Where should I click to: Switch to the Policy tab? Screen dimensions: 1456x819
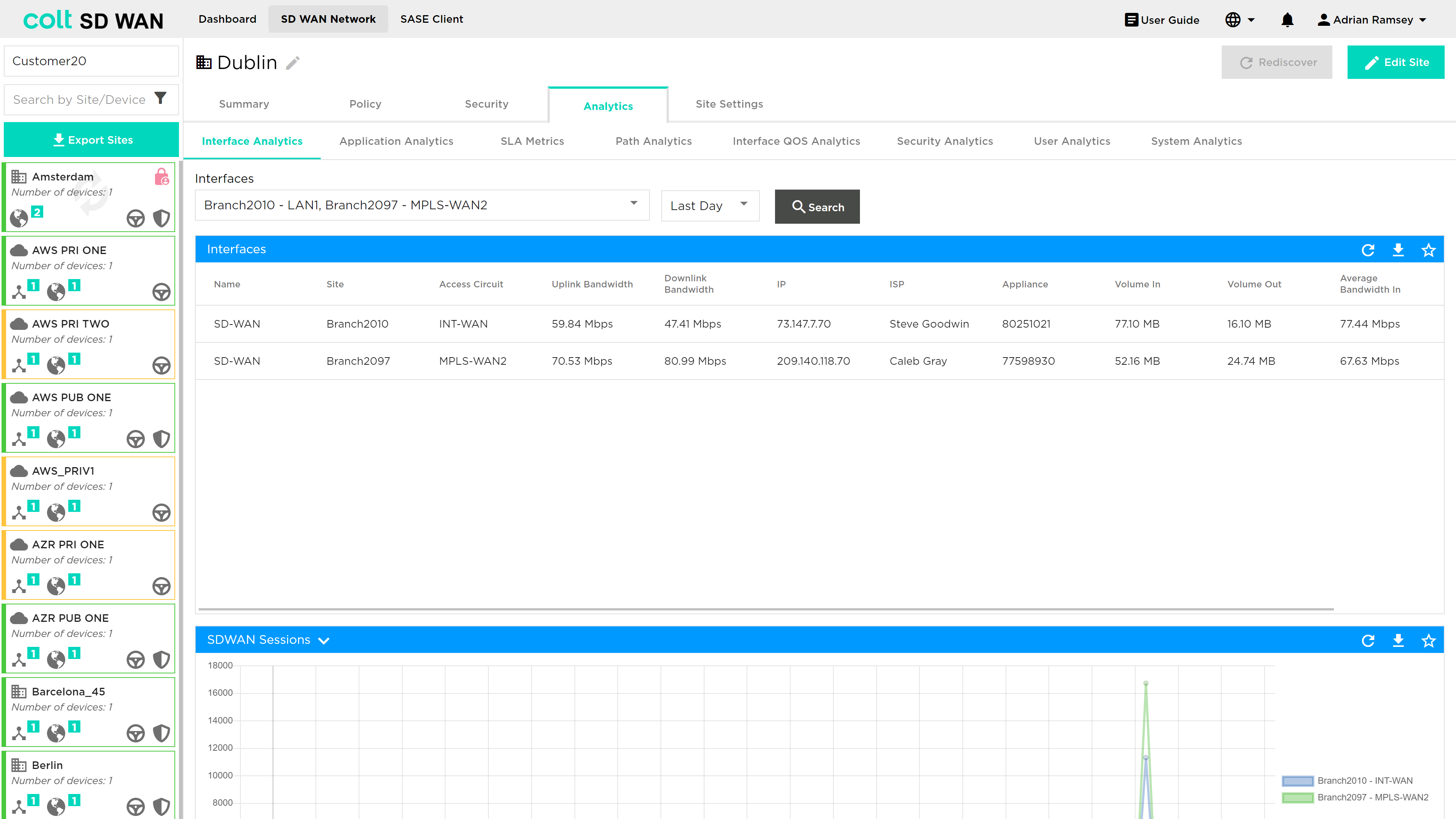click(365, 104)
